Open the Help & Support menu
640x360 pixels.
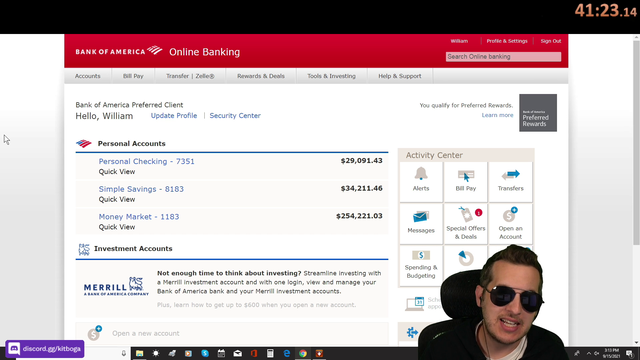[400, 76]
